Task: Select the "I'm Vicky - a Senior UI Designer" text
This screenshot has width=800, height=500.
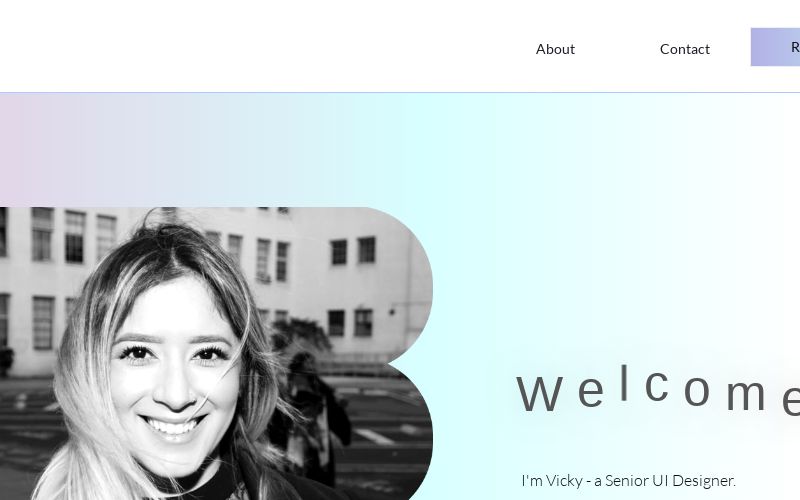Action: [629, 480]
